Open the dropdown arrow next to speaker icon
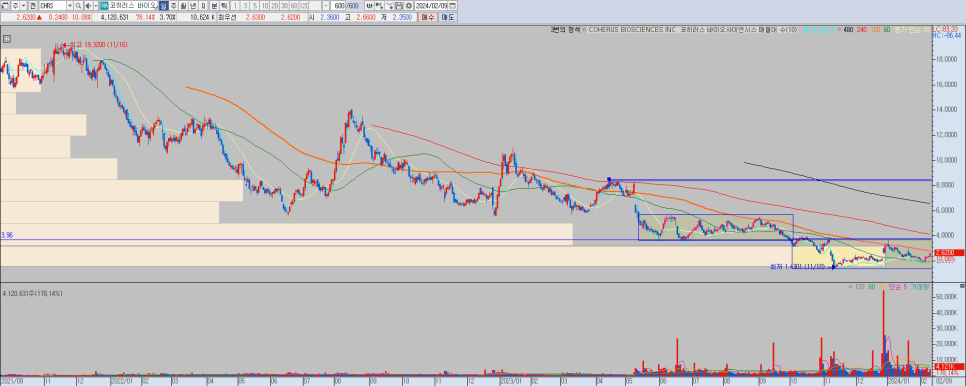This screenshot has height=386, width=966. point(95,6)
